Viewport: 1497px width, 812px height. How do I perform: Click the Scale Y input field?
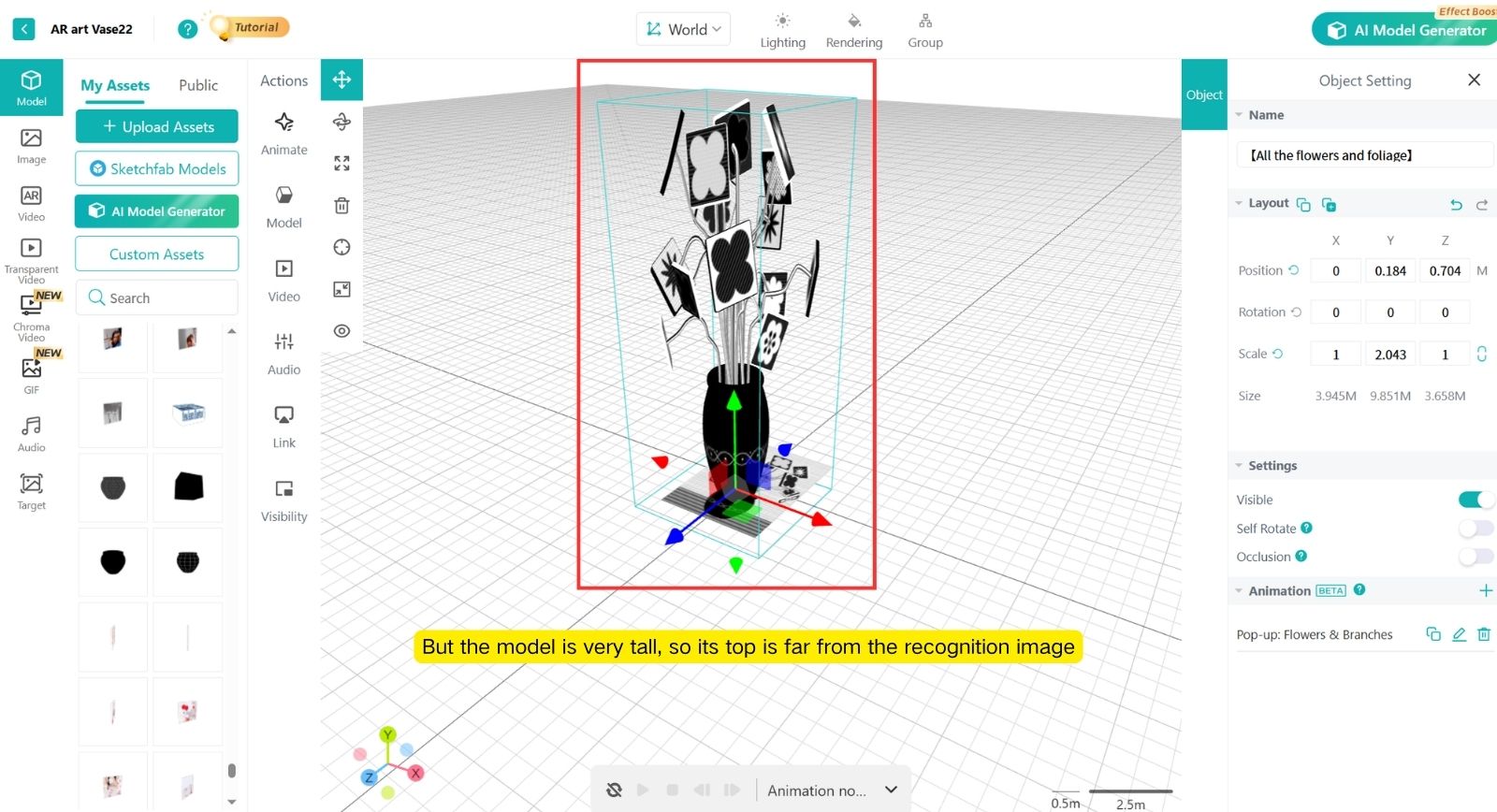point(1389,355)
